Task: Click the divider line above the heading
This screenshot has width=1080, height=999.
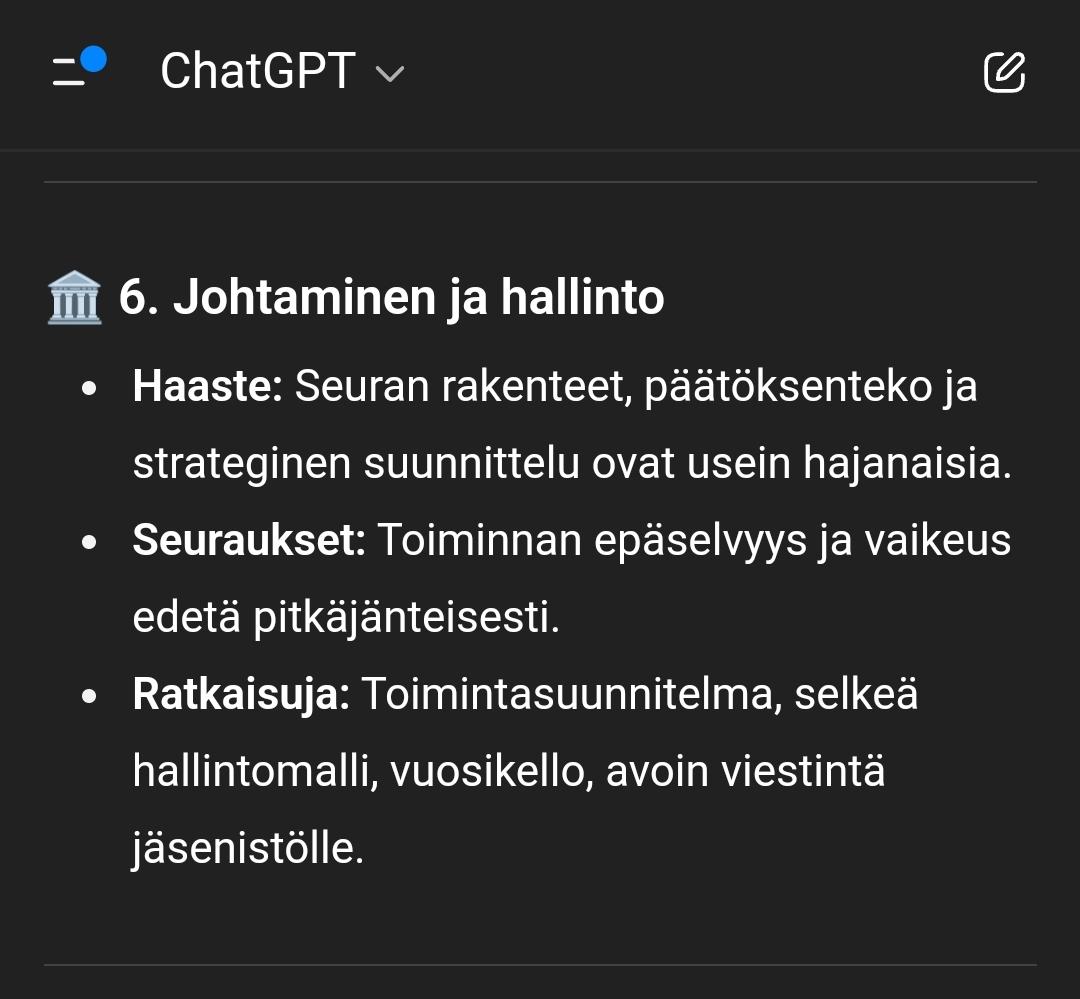Action: [x=540, y=182]
